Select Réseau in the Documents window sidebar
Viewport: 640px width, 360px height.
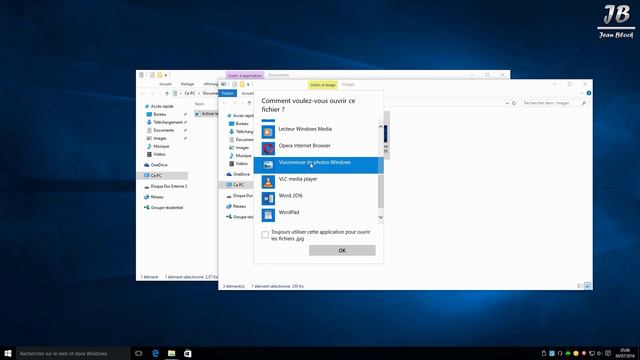[x=153, y=197]
